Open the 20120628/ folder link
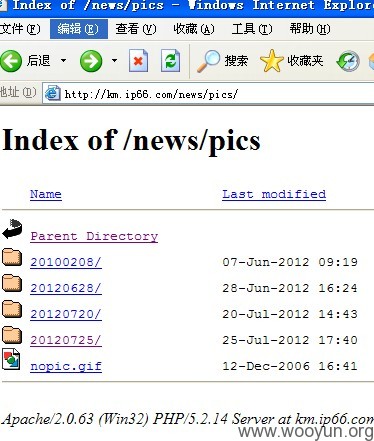Viewport: 374px width, 441px height. point(66,288)
